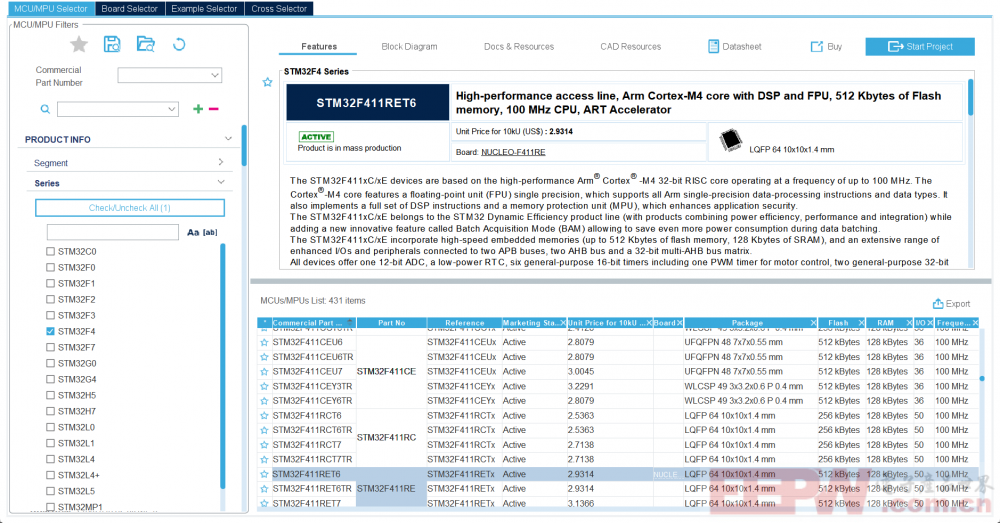The height and width of the screenshot is (523, 1000).
Task: Check the STM32F1 series checkbox
Action: (50, 283)
